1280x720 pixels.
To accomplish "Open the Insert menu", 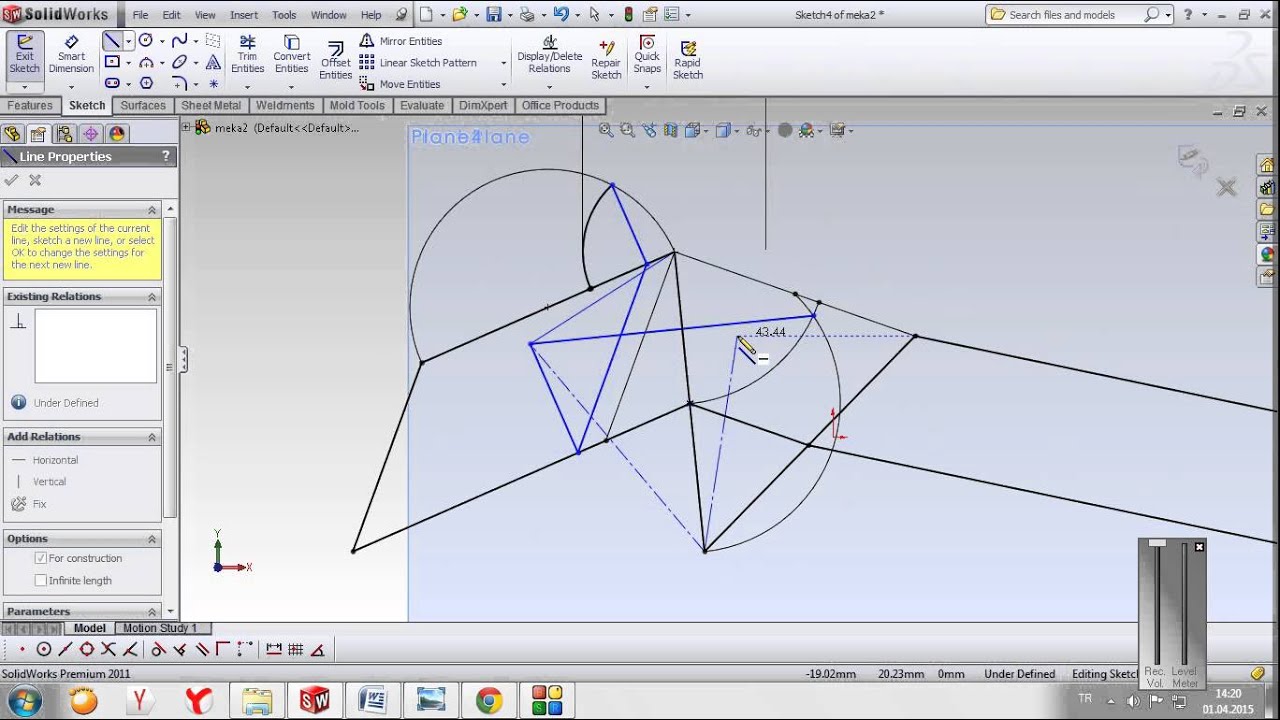I will tap(244, 15).
